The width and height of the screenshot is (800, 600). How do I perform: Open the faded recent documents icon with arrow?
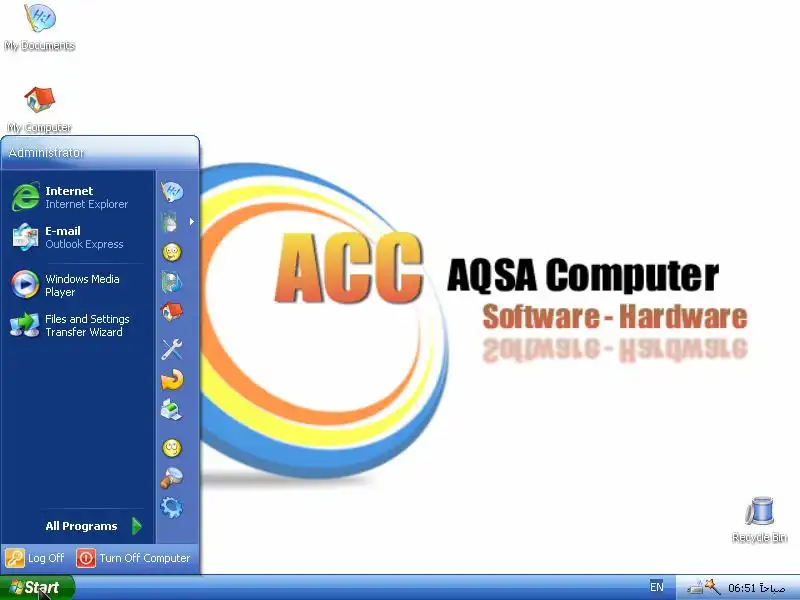click(170, 222)
